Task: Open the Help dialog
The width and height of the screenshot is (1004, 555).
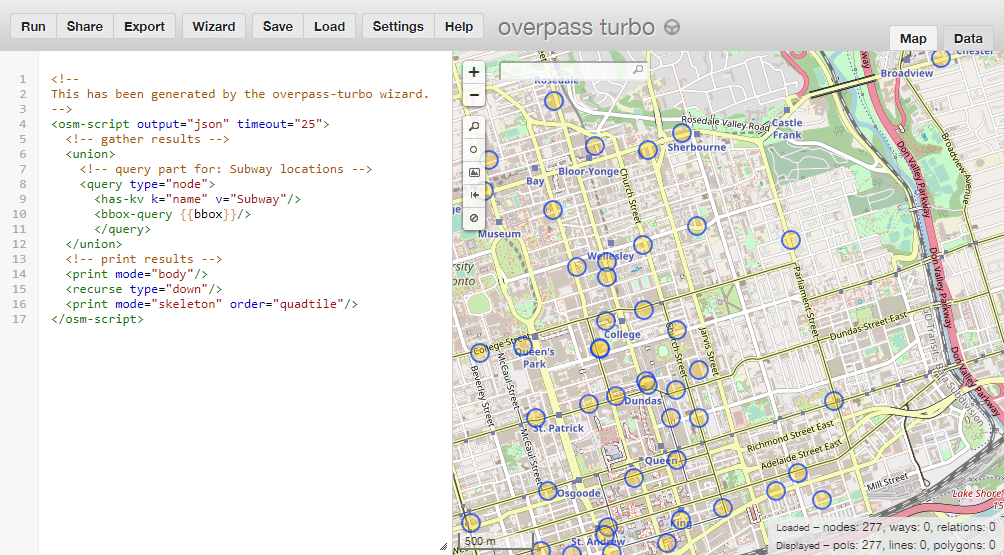Action: pos(458,26)
